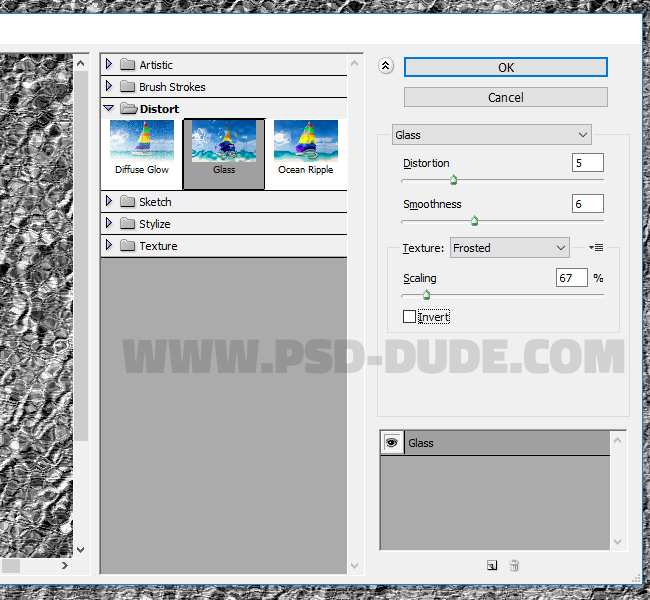Click the preview horizontal scrollbar thumb
Viewport: 650px width, 600px height.
click(11, 566)
